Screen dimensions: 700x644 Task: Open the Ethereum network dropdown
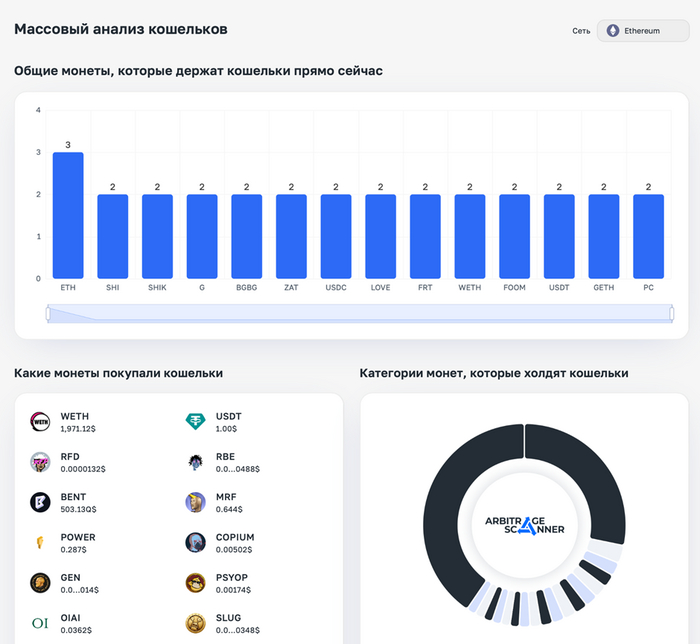[642, 31]
